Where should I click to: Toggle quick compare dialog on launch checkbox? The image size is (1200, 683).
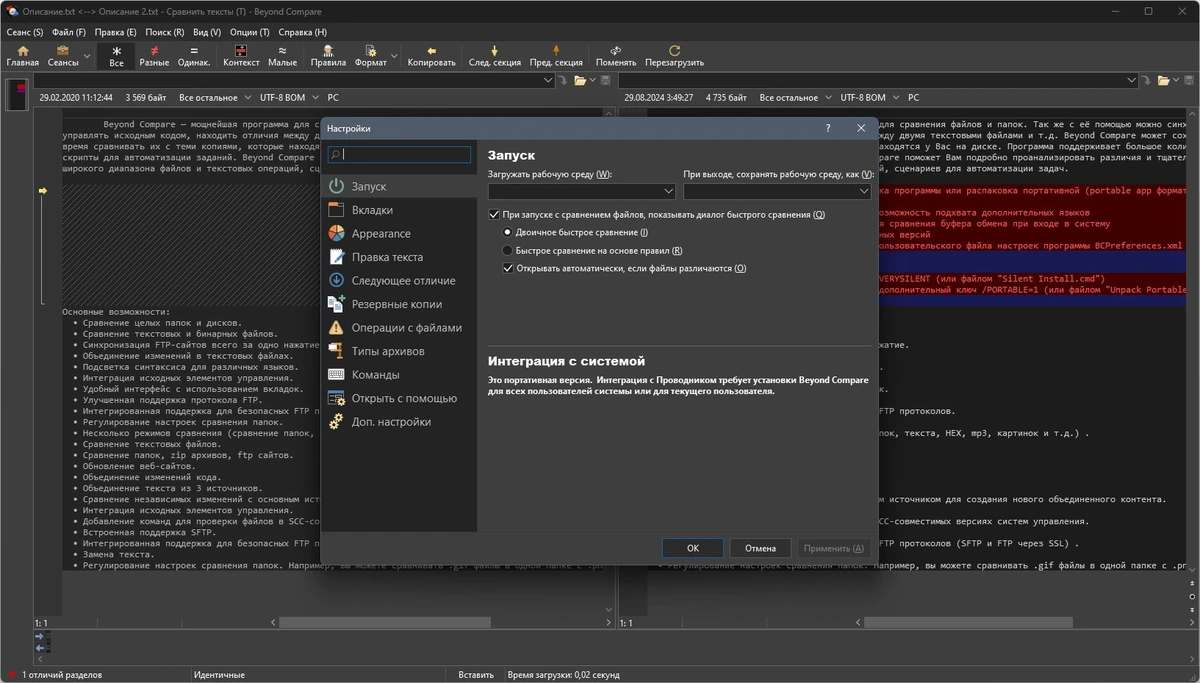coord(494,214)
